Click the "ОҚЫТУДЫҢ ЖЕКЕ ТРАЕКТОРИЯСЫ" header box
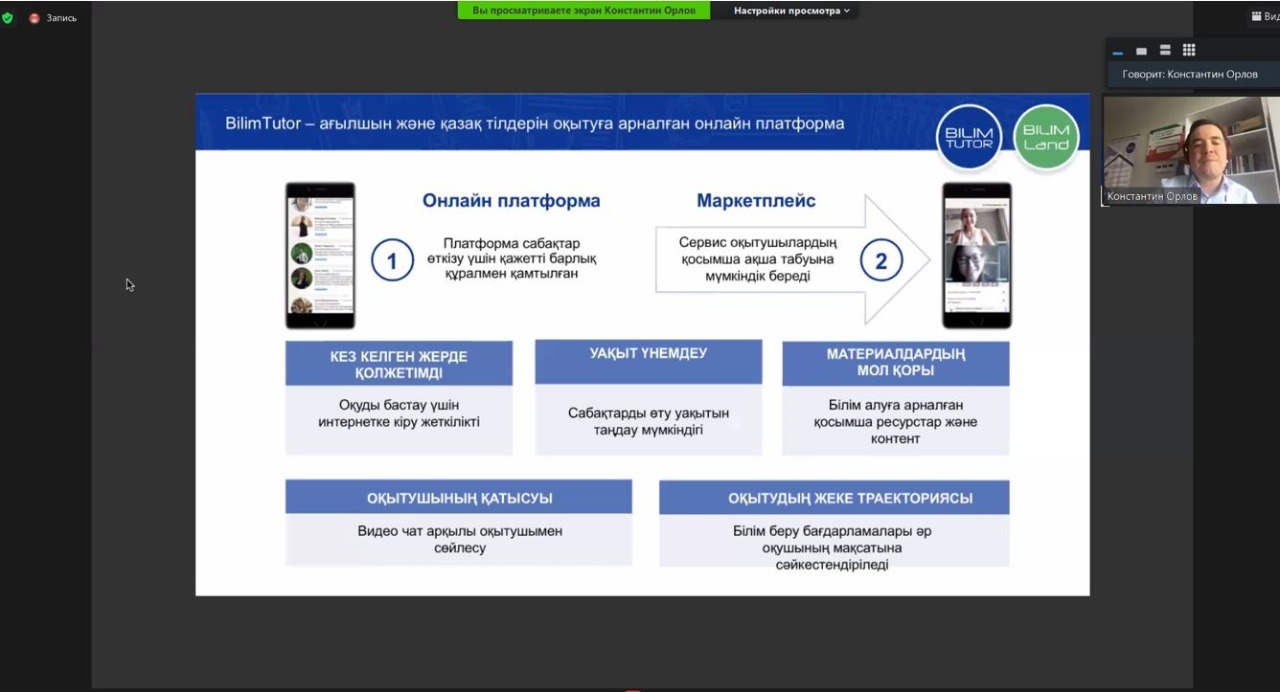The width and height of the screenshot is (1280, 692). point(834,497)
